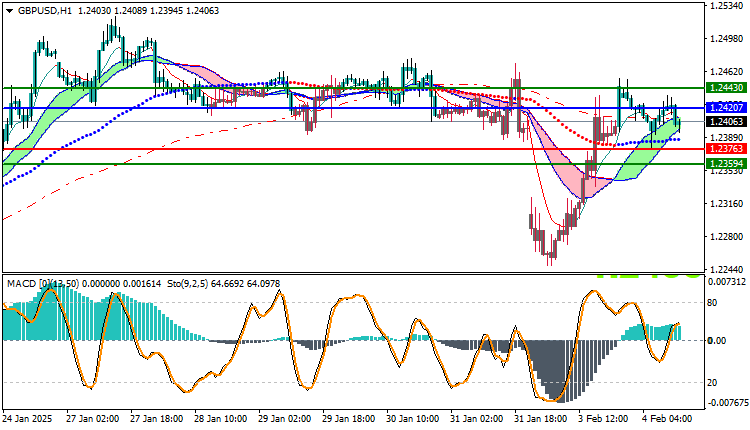Select the 1.23763 red price level label
This screenshot has width=750, height=430.
click(726, 149)
